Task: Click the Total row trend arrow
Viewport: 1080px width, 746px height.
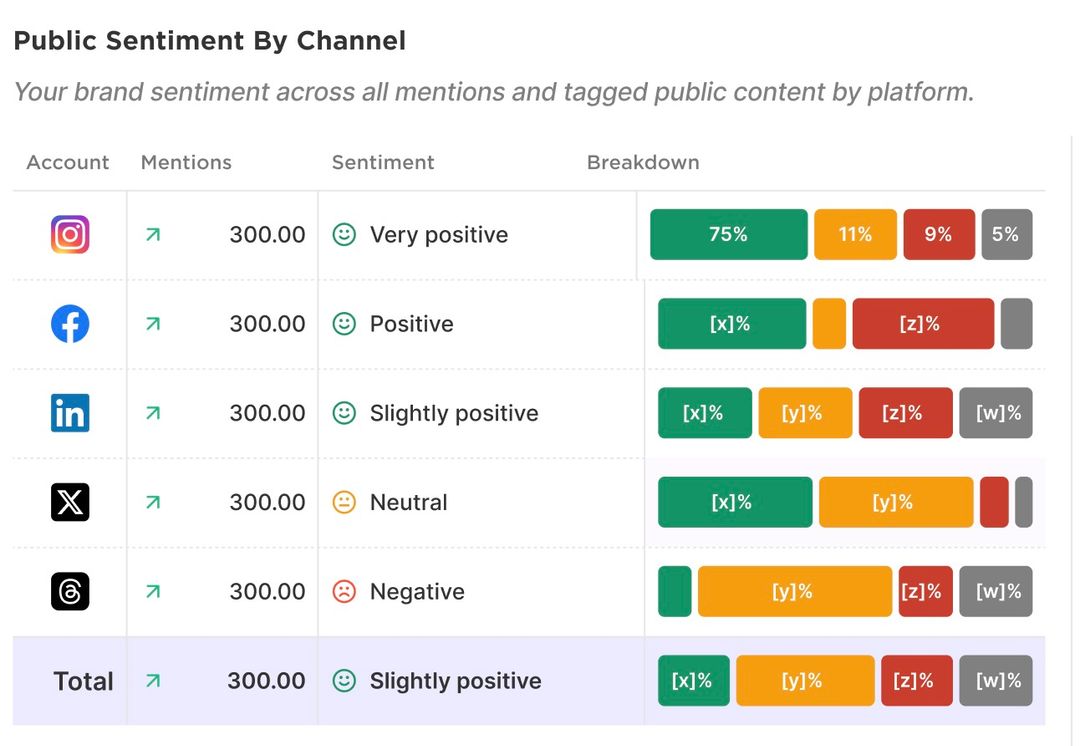Action: 152,681
